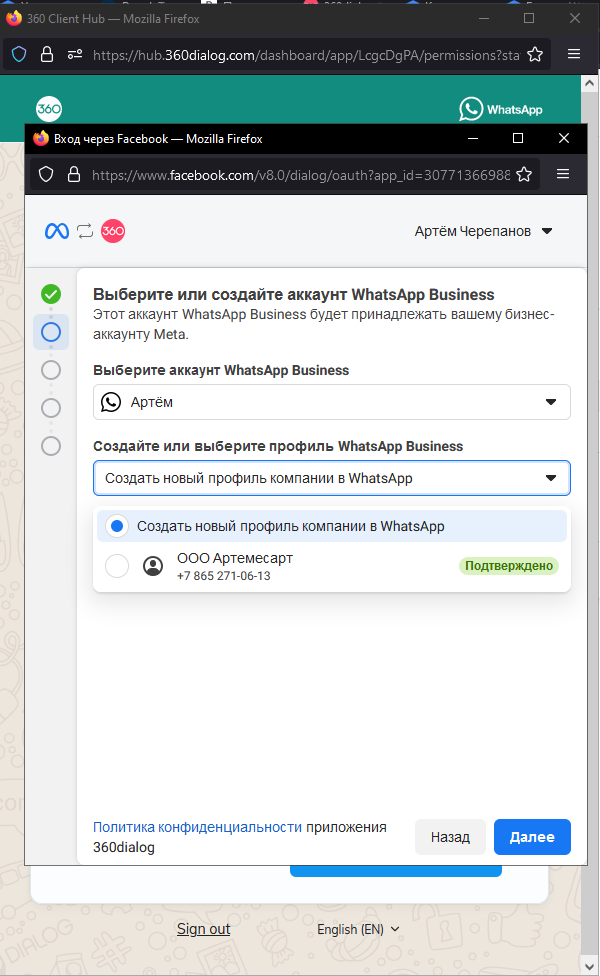
Task: Click the WhatsApp icon in the Артём account field
Action: coord(111,402)
